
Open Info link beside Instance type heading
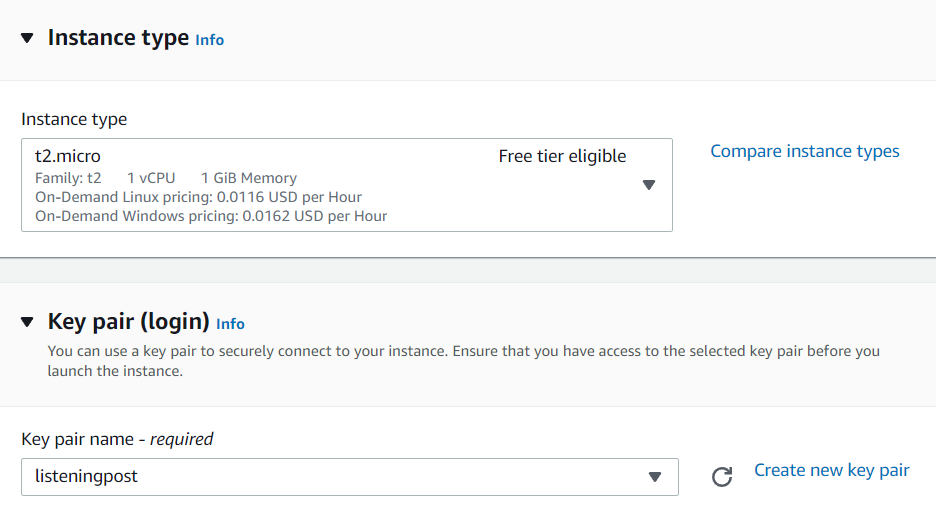point(209,40)
